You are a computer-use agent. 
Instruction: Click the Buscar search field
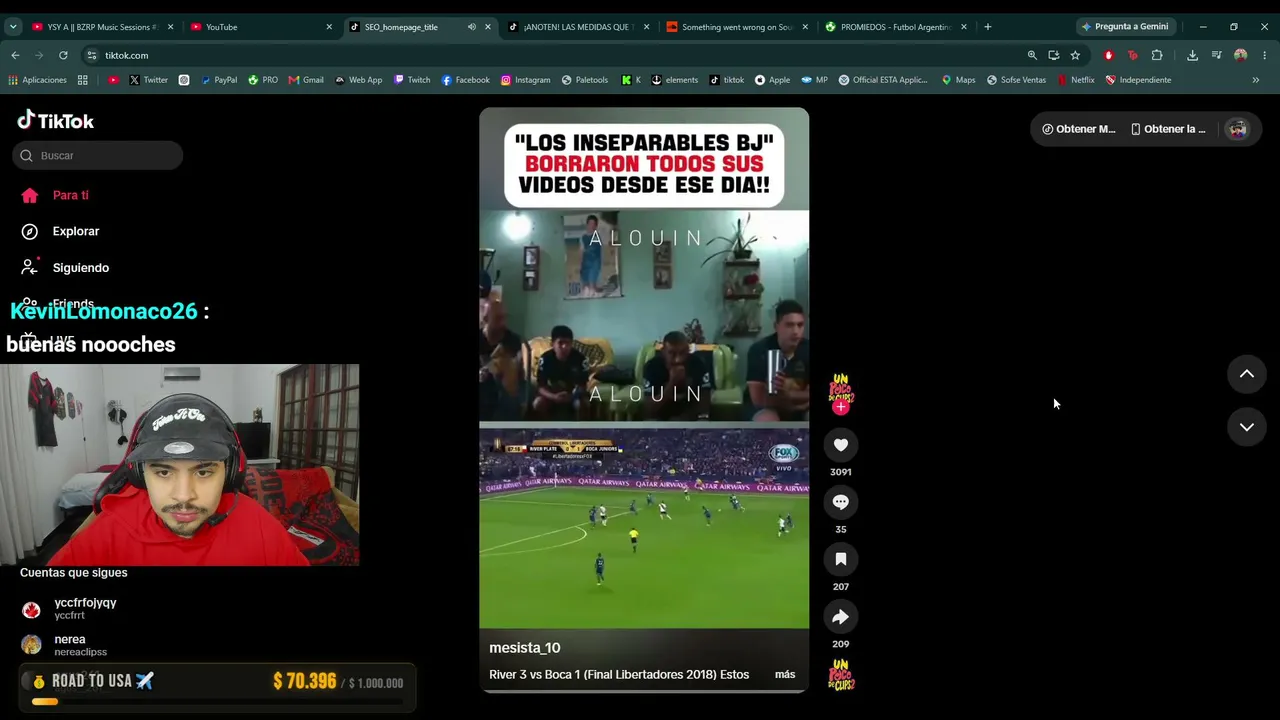coord(98,155)
